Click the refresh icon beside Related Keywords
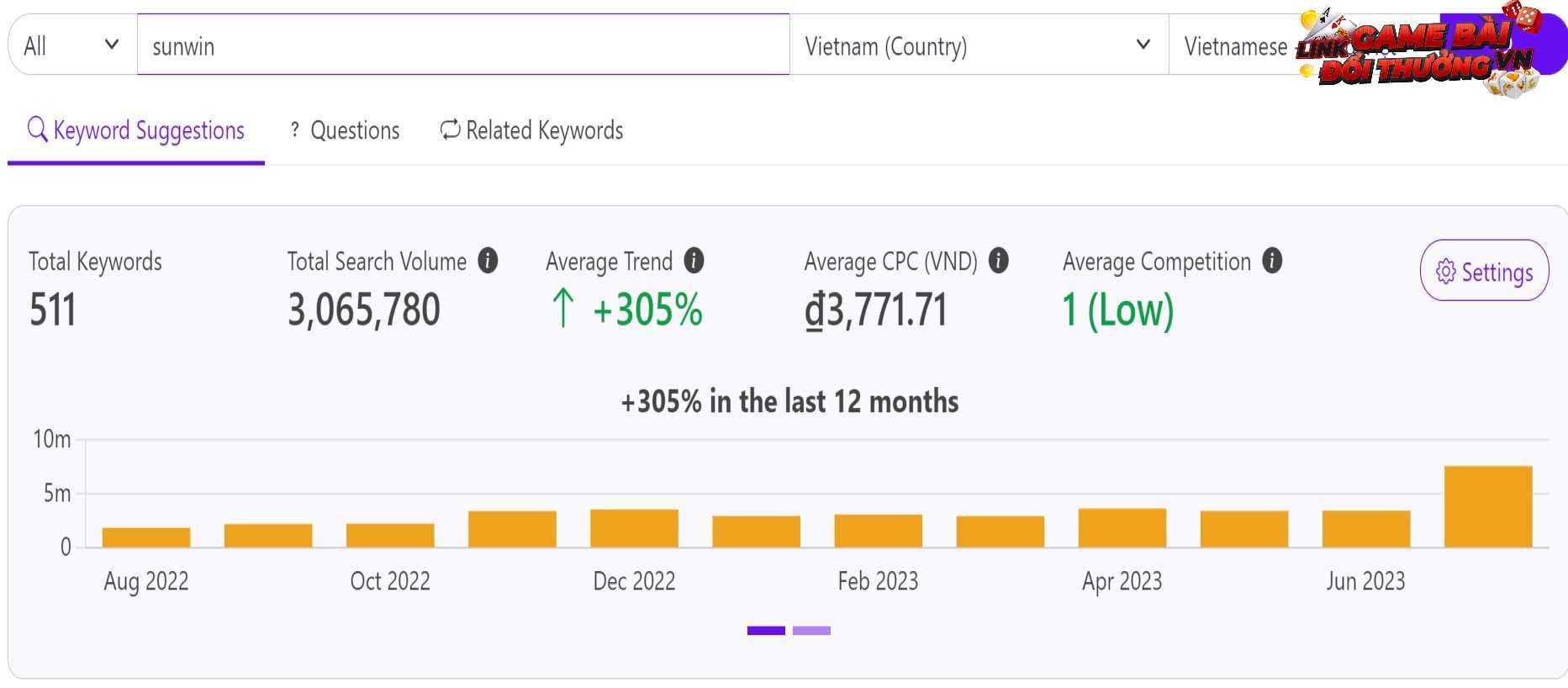The width and height of the screenshot is (1568, 688). (451, 130)
